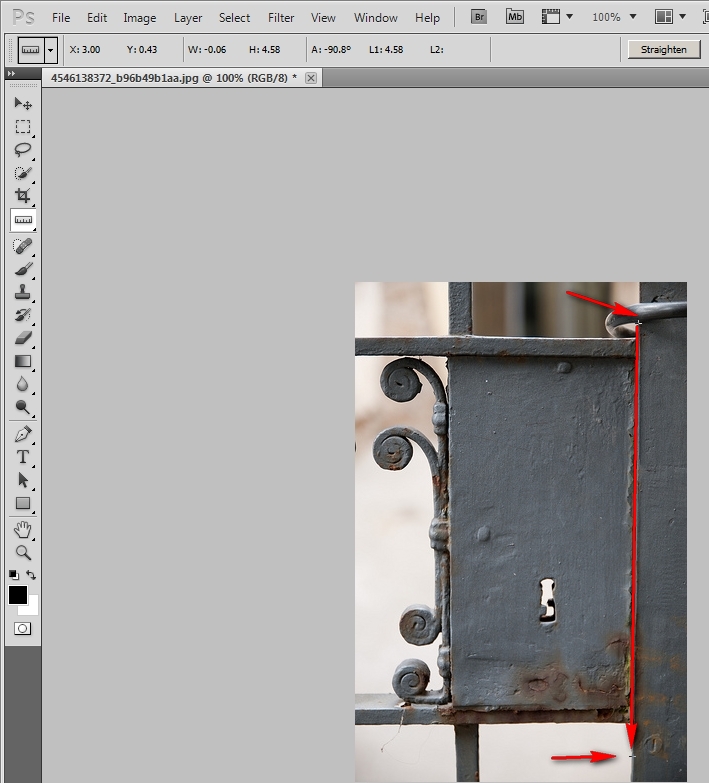
Task: Select the Rectangle shape tool
Action: tap(23, 503)
